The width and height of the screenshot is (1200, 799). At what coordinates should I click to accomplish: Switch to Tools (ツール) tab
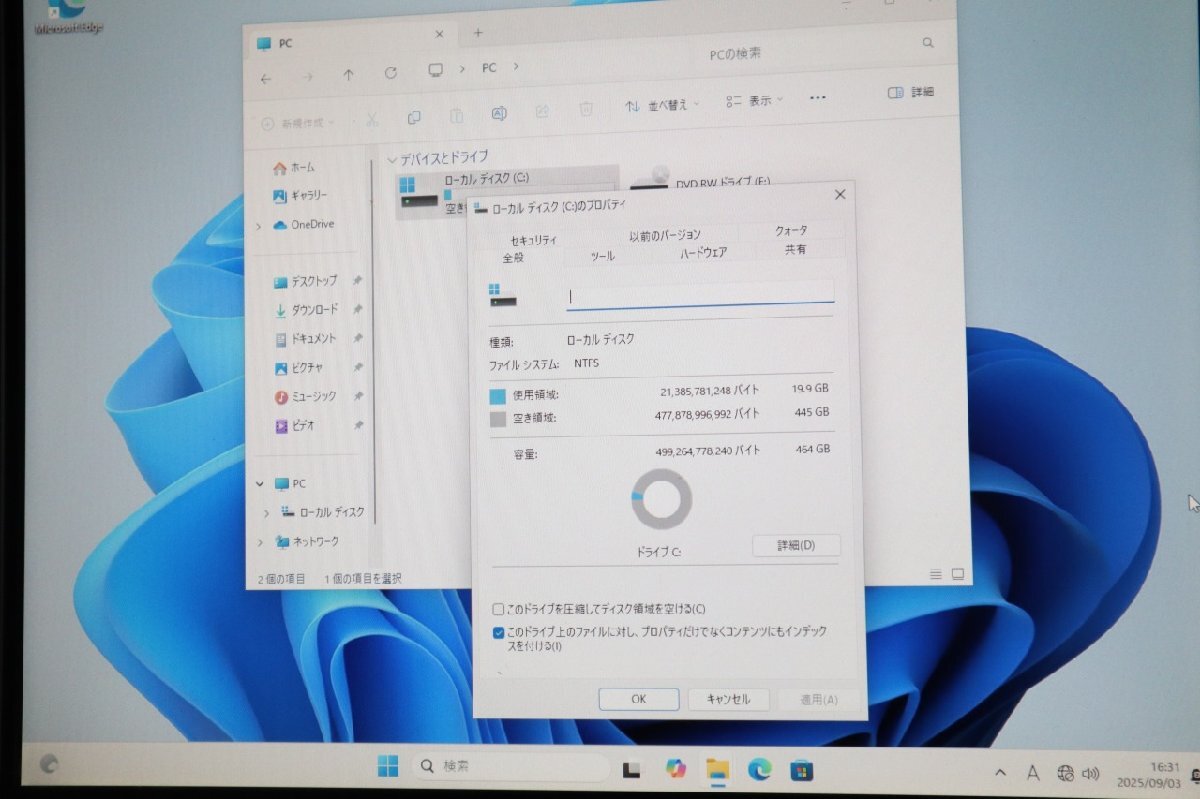click(602, 256)
